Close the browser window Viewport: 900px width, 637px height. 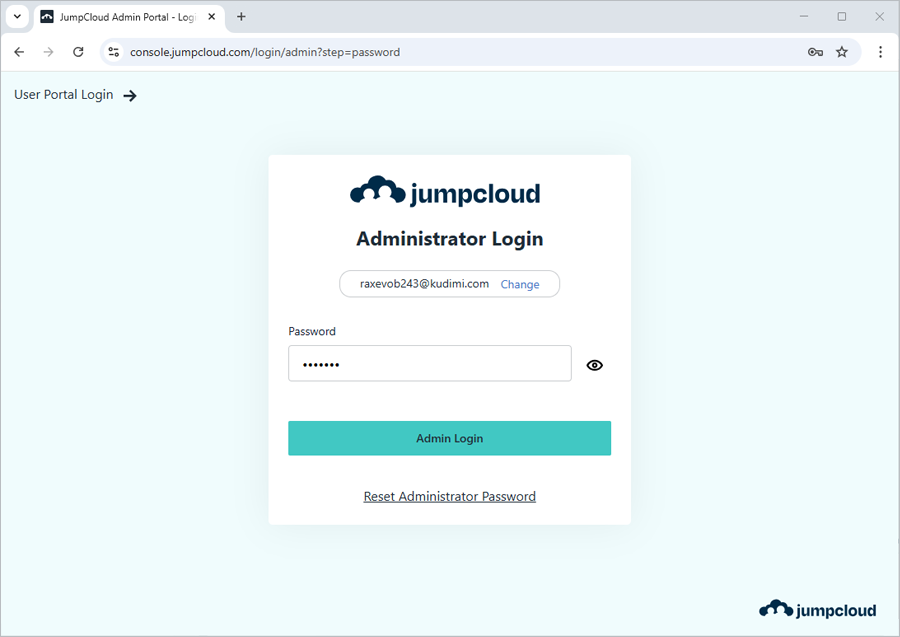pos(879,17)
